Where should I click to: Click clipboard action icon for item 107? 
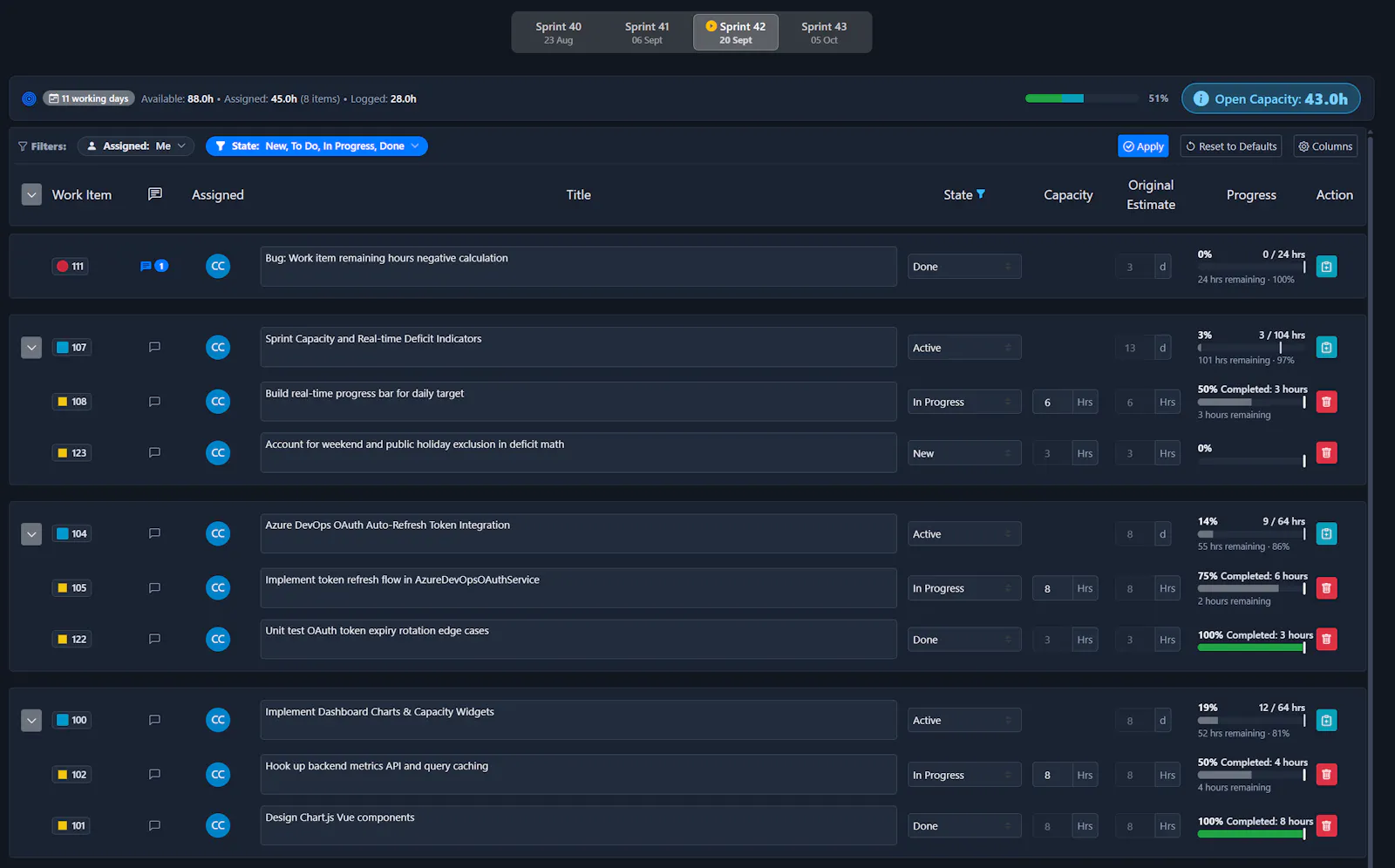tap(1326, 348)
